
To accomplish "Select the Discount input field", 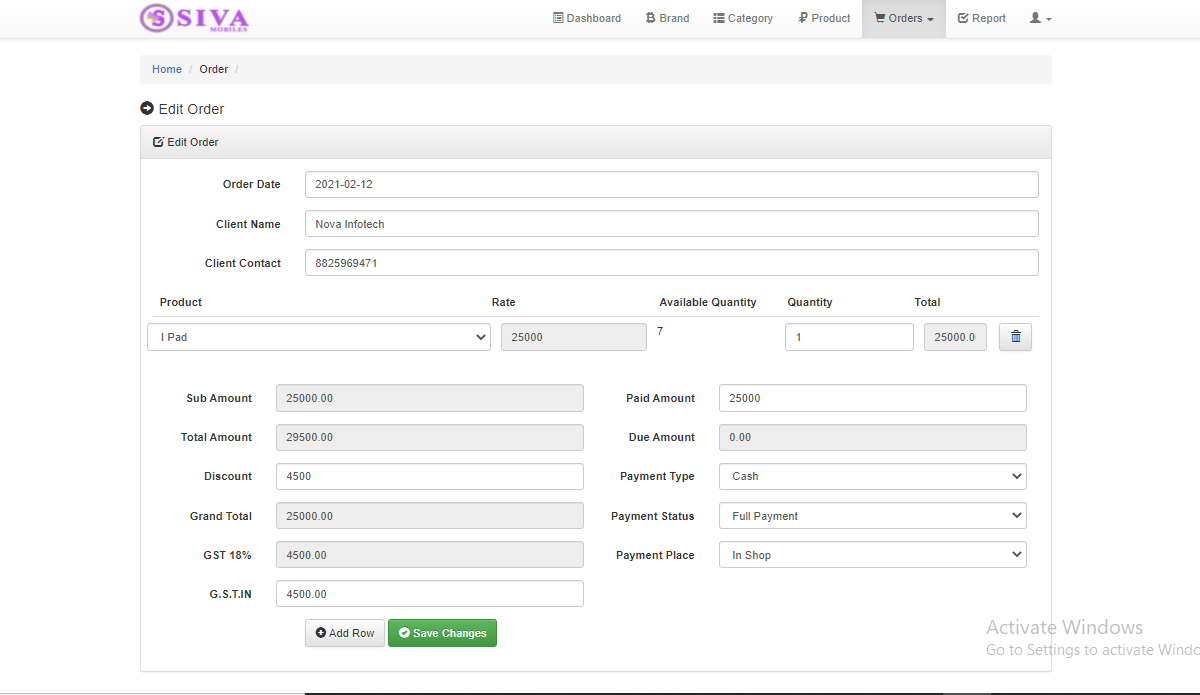I will [429, 476].
